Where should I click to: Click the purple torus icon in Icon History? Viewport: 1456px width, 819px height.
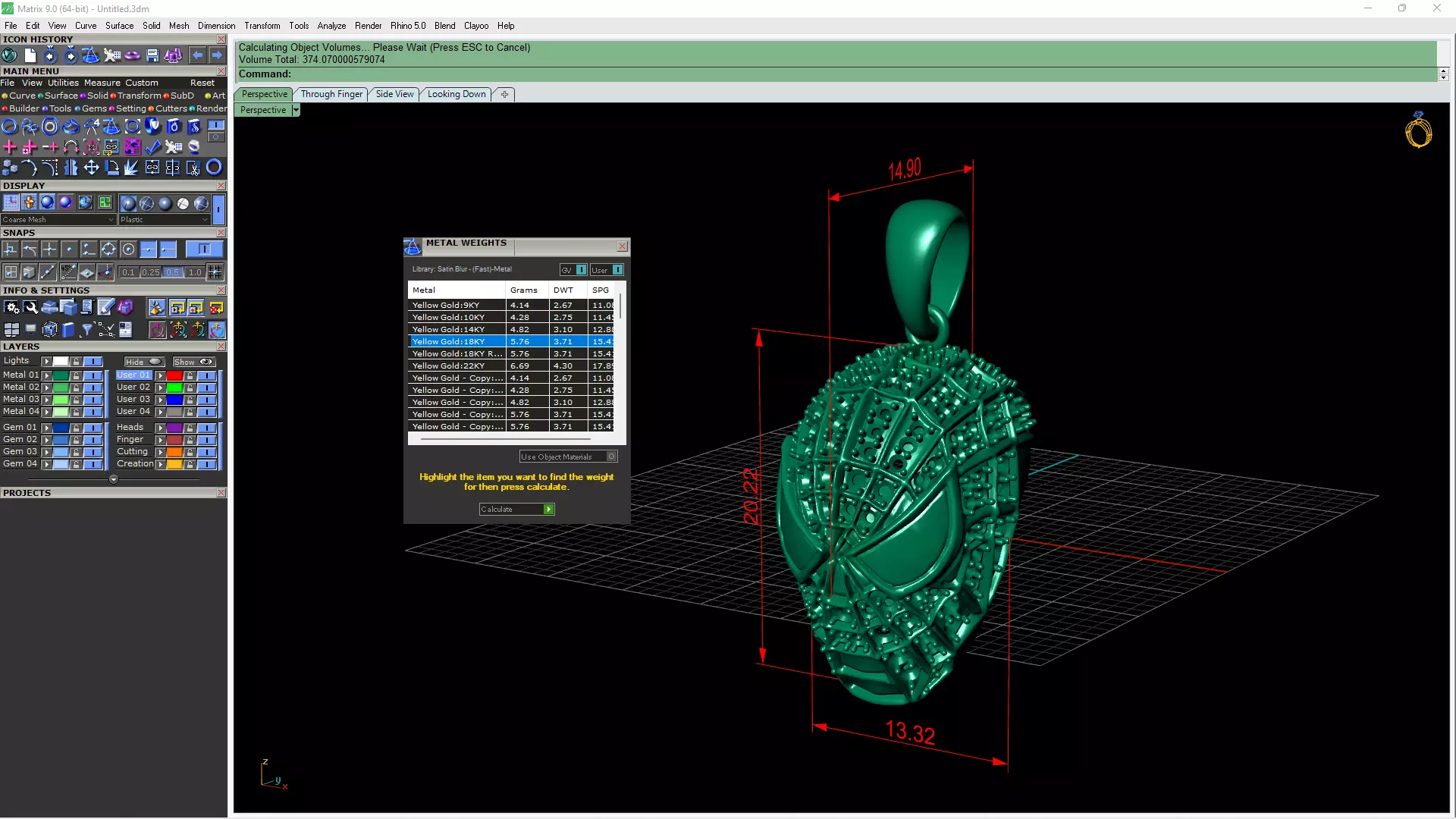pyautogui.click(x=132, y=55)
